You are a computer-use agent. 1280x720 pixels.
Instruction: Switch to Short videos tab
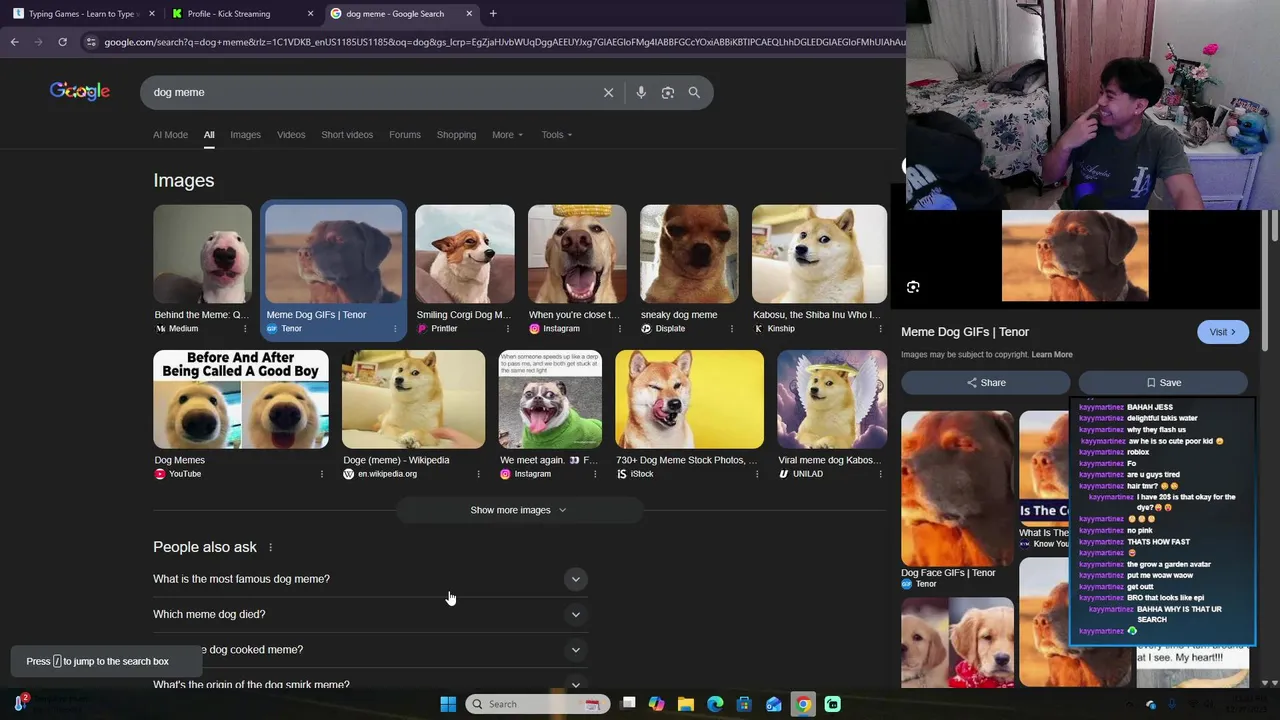pyautogui.click(x=347, y=135)
